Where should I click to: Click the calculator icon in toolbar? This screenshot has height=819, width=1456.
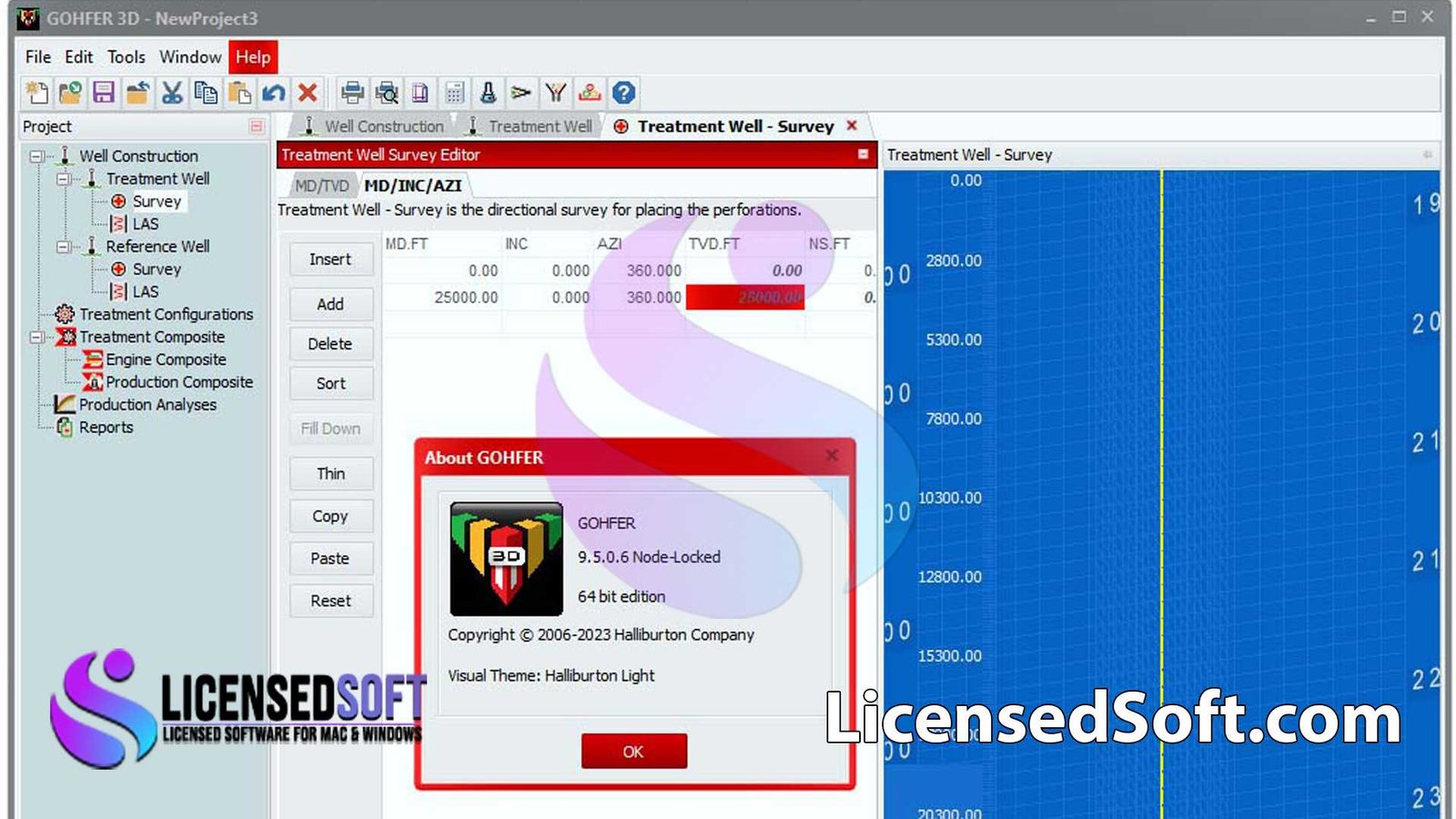click(454, 92)
